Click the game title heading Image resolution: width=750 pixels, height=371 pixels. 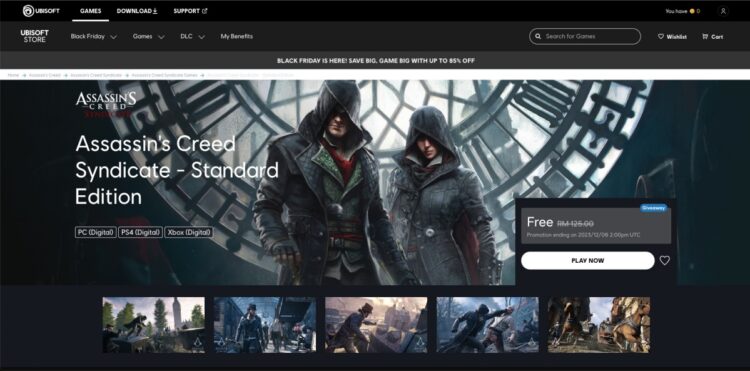[x=176, y=170]
